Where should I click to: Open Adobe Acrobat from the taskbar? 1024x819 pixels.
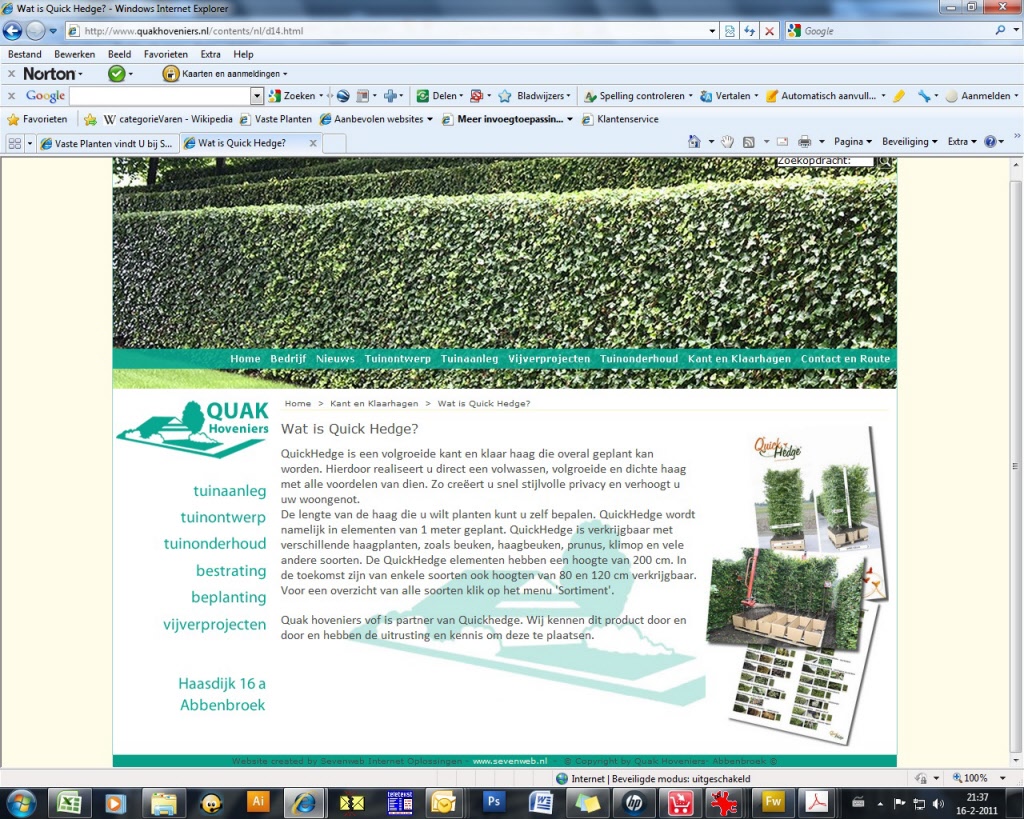816,801
